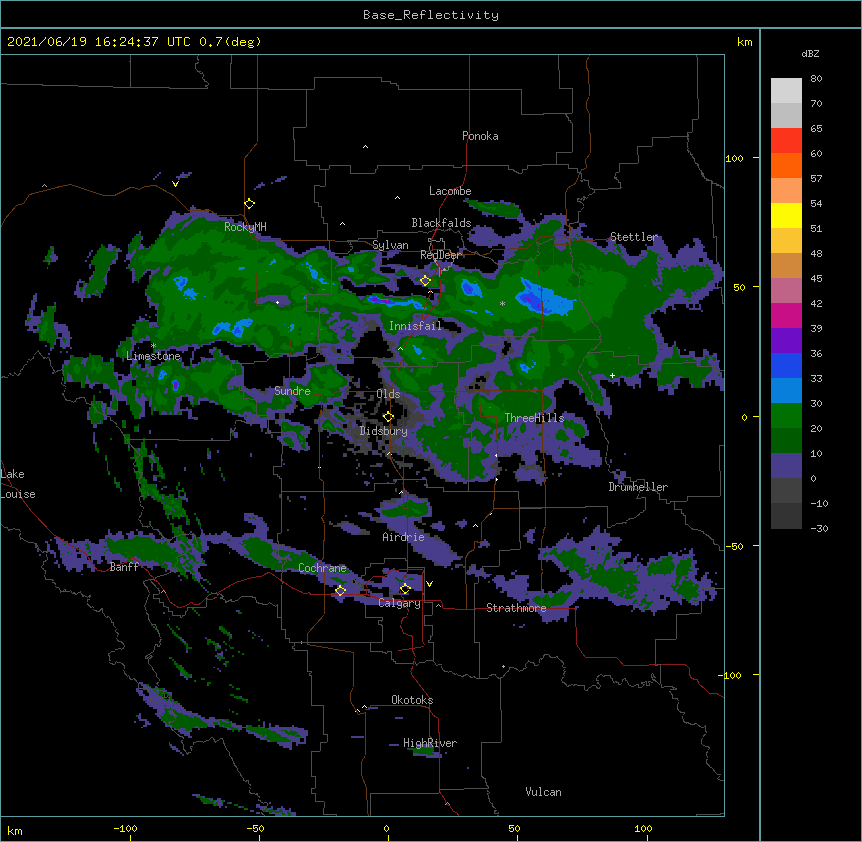Viewport: 862px width, 842px height.
Task: Click the ThreeHills label
Action: coord(534,418)
